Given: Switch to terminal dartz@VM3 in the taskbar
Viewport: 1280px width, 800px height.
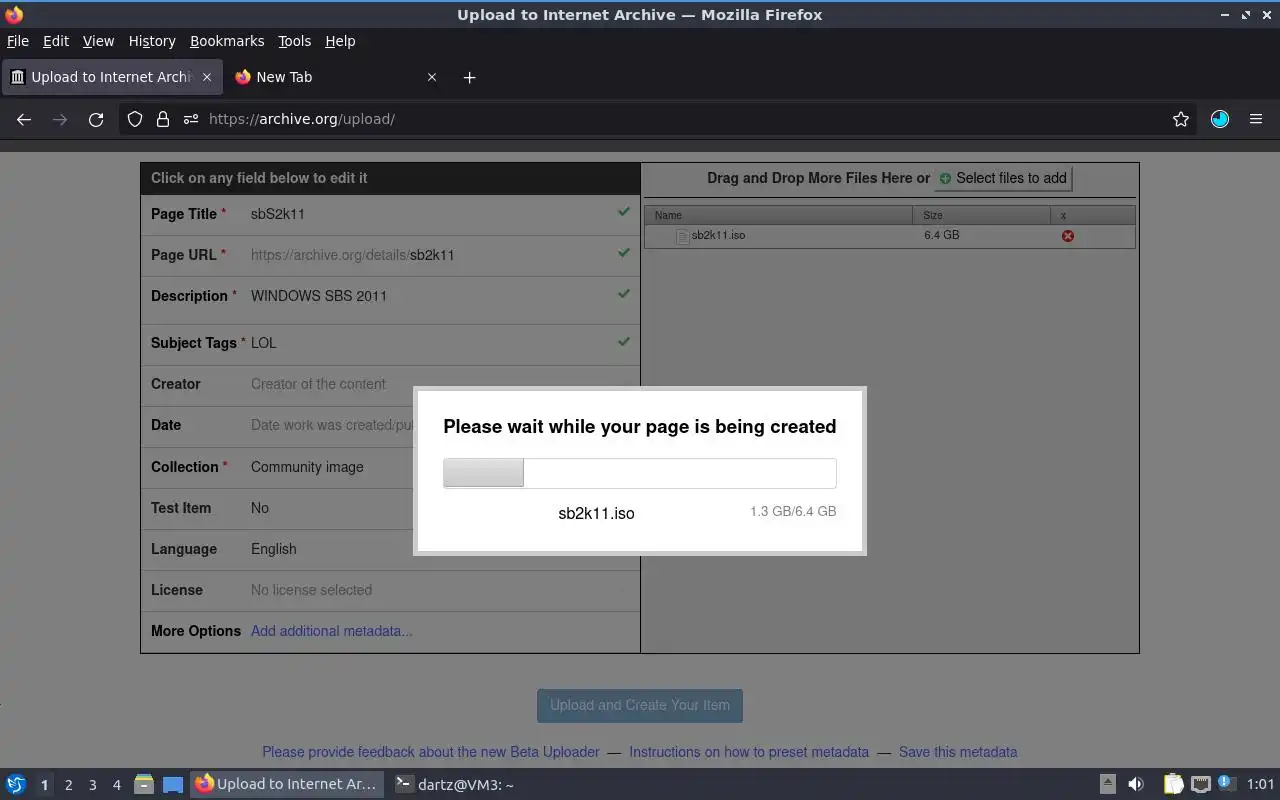Looking at the screenshot, I should 455,785.
